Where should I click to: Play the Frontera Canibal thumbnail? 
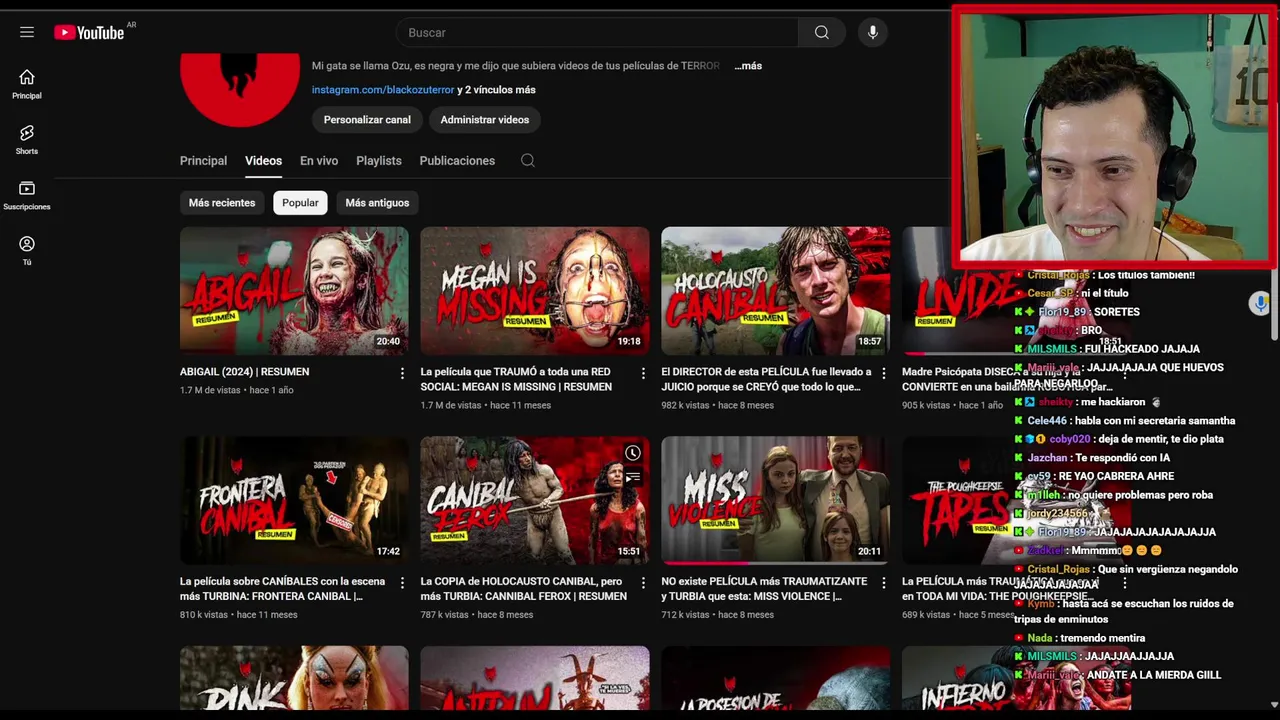pyautogui.click(x=294, y=500)
